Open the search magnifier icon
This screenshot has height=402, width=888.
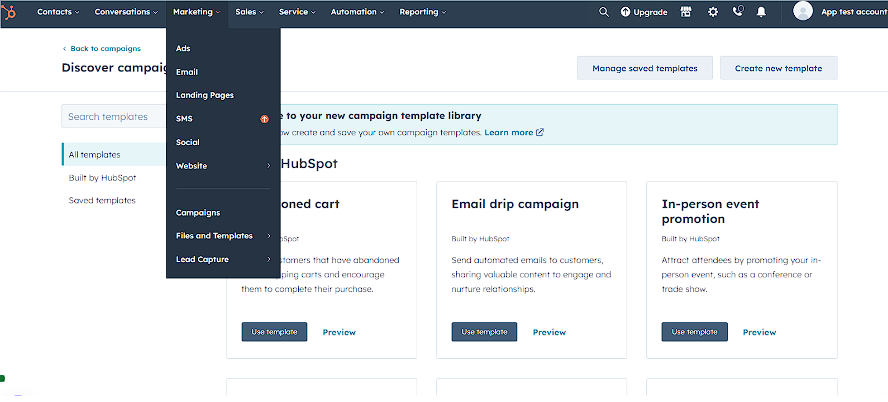coord(604,12)
